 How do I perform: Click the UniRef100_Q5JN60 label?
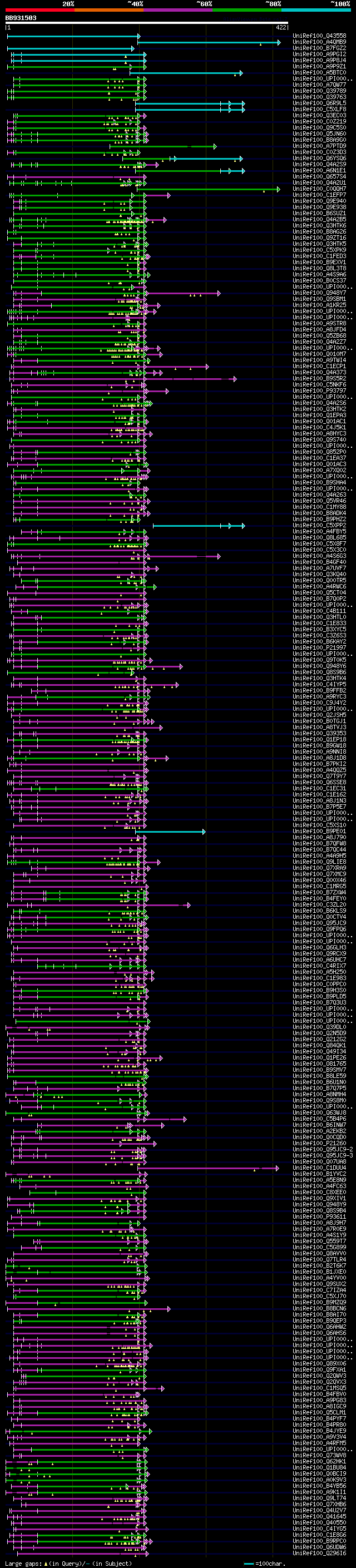point(319,133)
